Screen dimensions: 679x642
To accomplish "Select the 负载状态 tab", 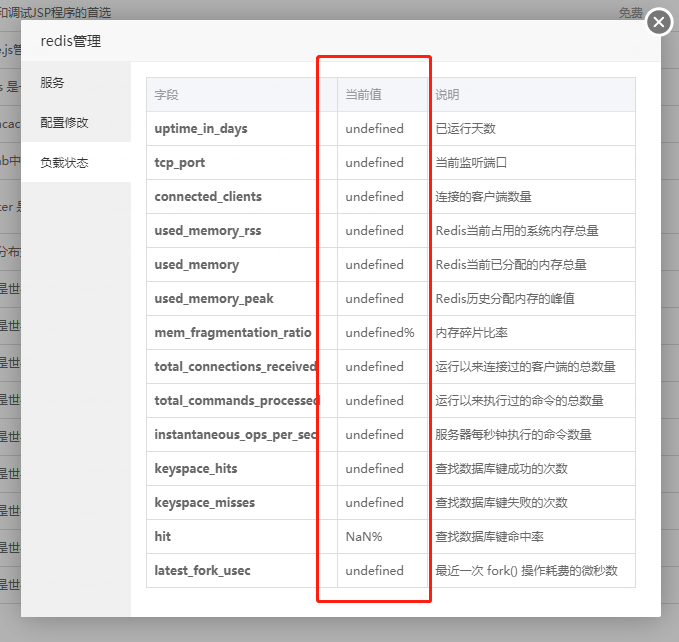I will 76,162.
